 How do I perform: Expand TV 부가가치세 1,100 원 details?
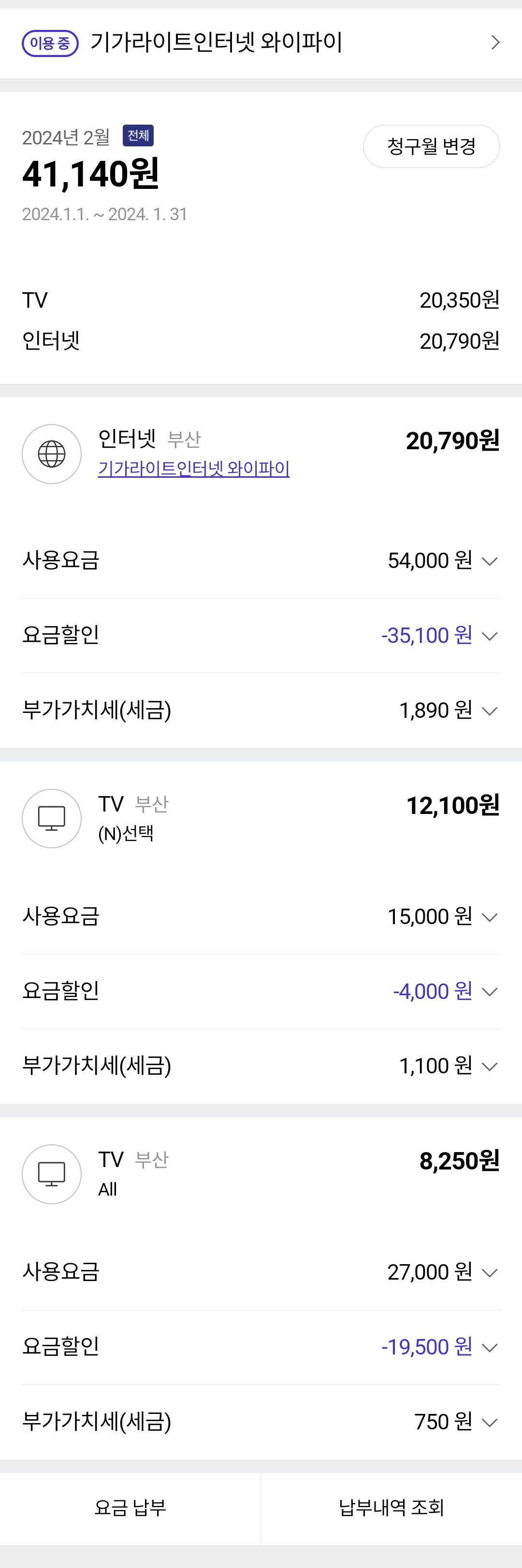pos(490,1067)
